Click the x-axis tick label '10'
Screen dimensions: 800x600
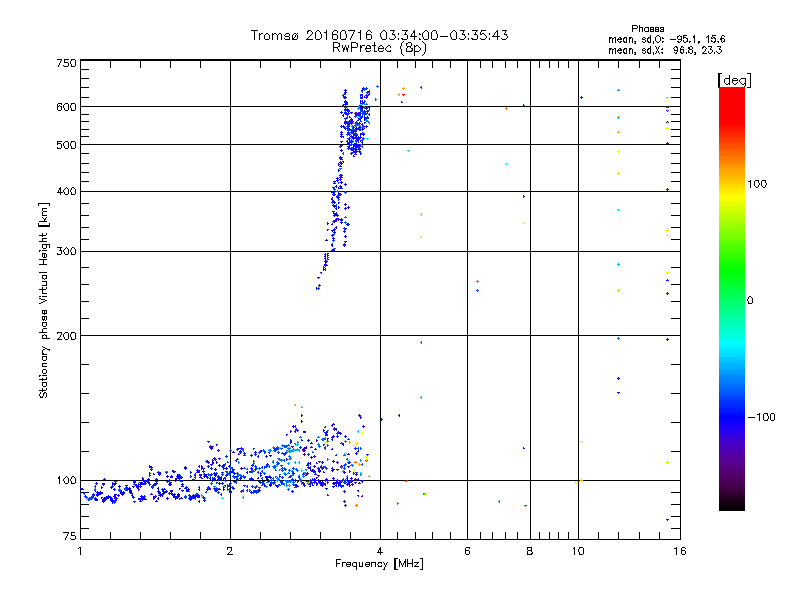(578, 551)
